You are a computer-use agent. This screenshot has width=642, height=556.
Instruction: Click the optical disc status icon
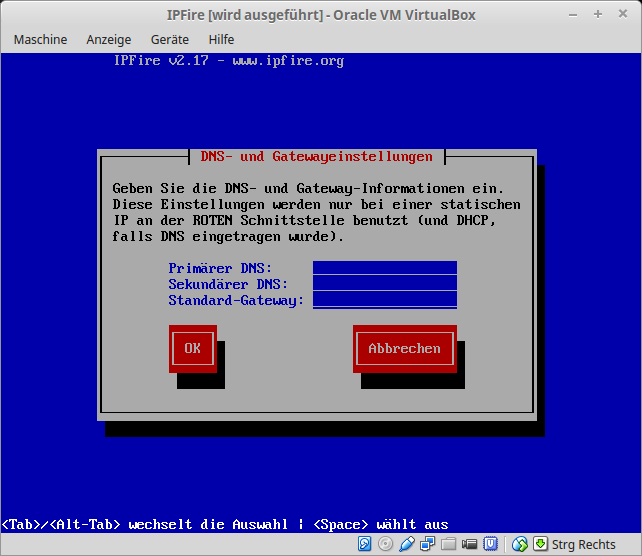pos(385,544)
